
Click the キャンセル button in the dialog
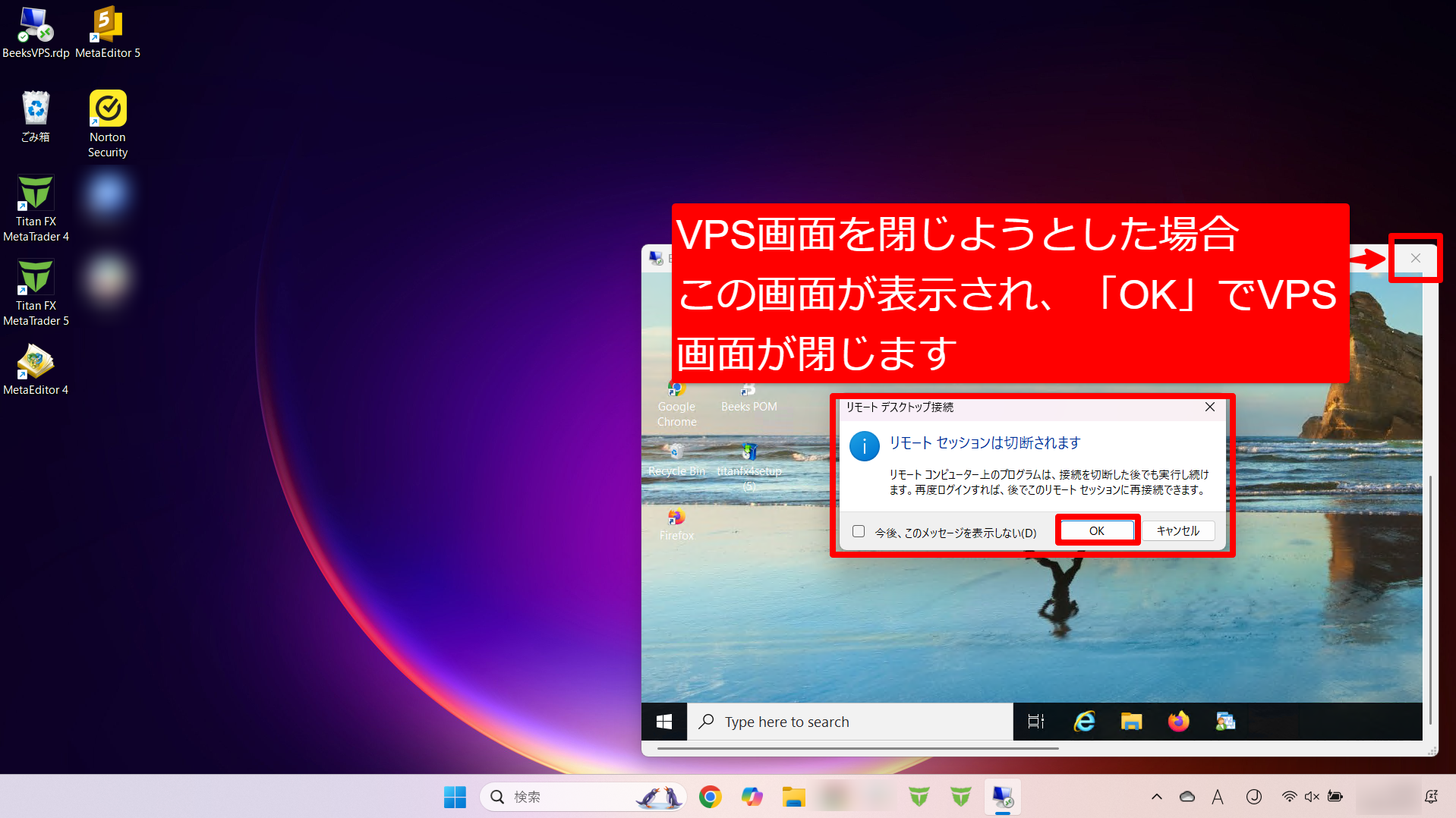pyautogui.click(x=1177, y=530)
